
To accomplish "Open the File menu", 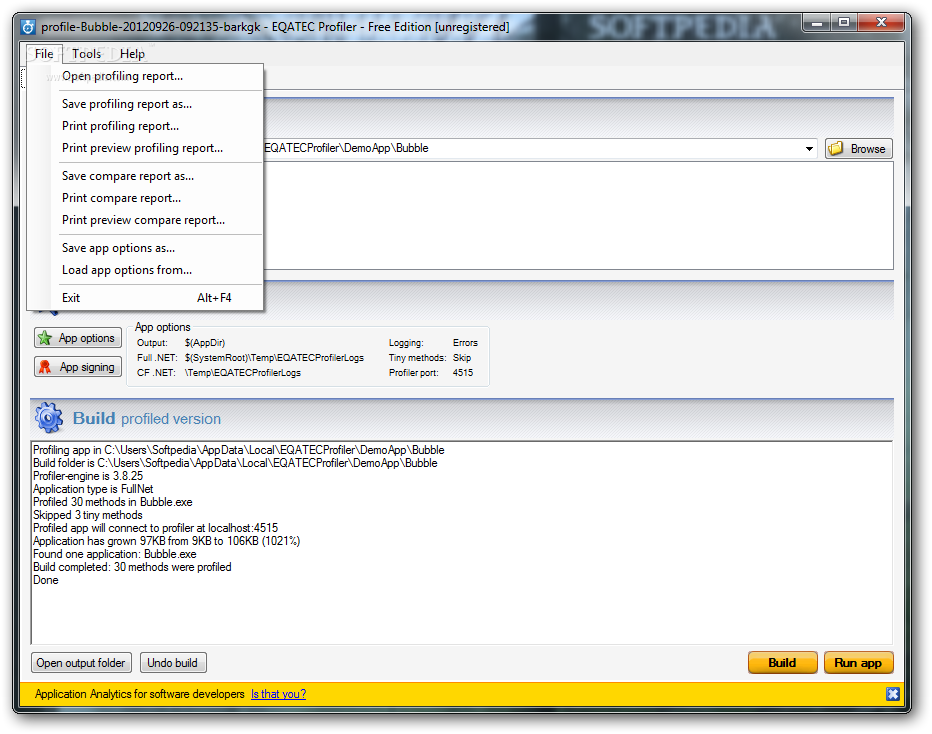I will pos(44,54).
